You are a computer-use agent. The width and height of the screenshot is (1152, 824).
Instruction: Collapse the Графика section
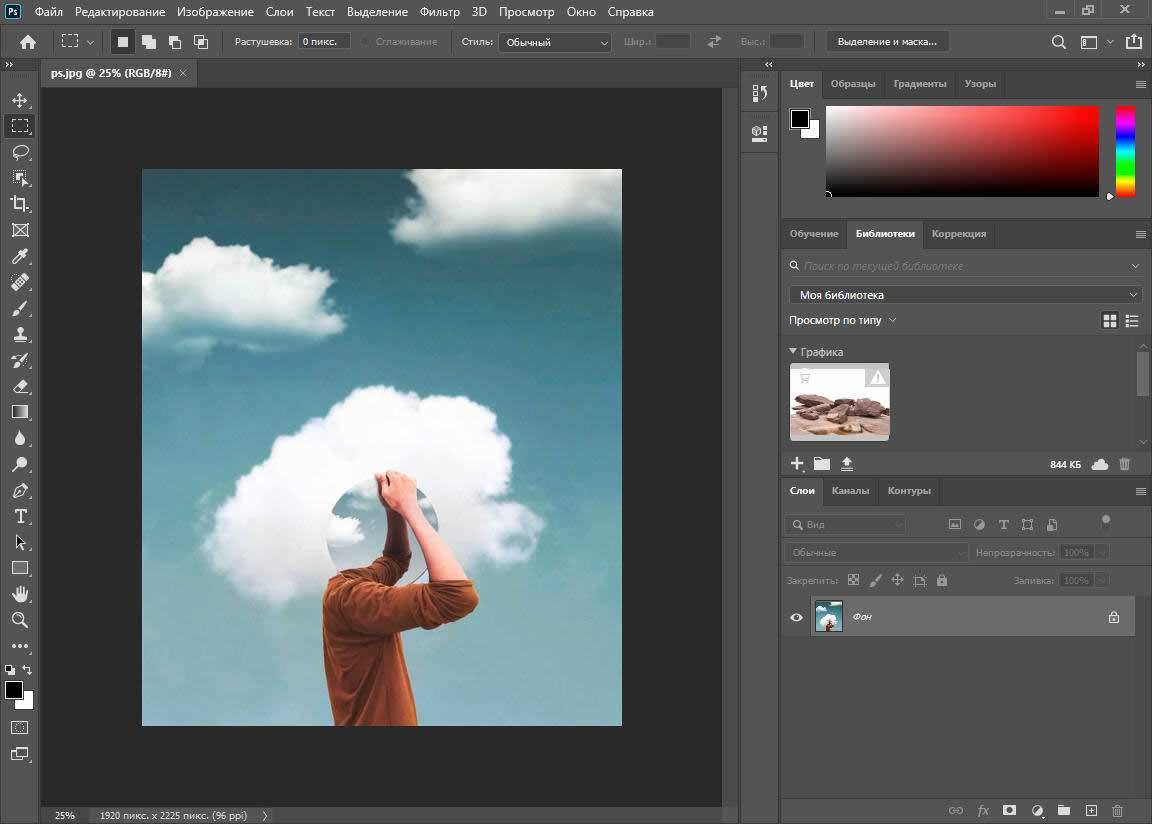click(x=793, y=352)
